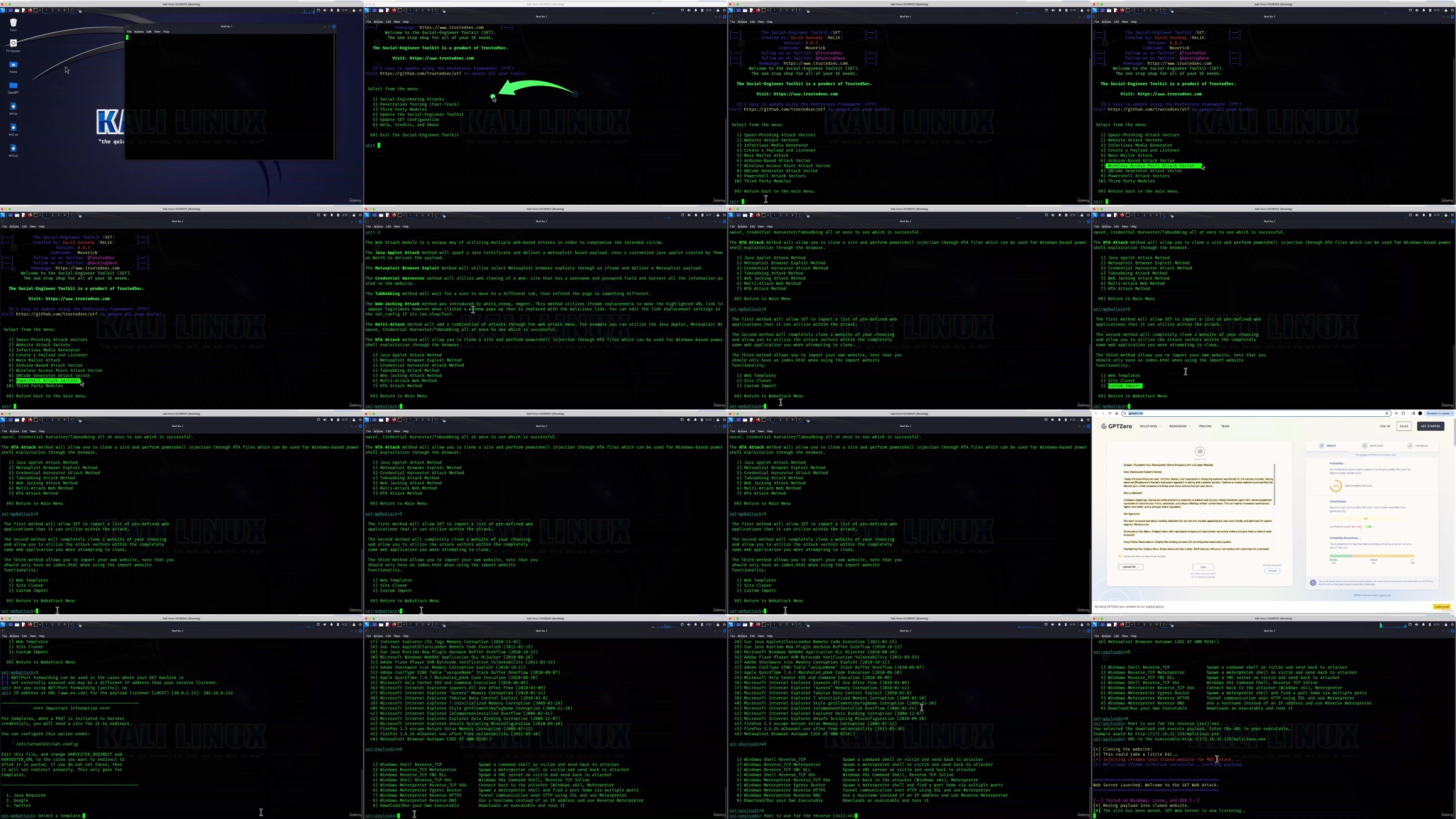Expand the SOLUTIONS dropdown on GPTZero
This screenshot has height=819, width=1456.
pos(1150,426)
